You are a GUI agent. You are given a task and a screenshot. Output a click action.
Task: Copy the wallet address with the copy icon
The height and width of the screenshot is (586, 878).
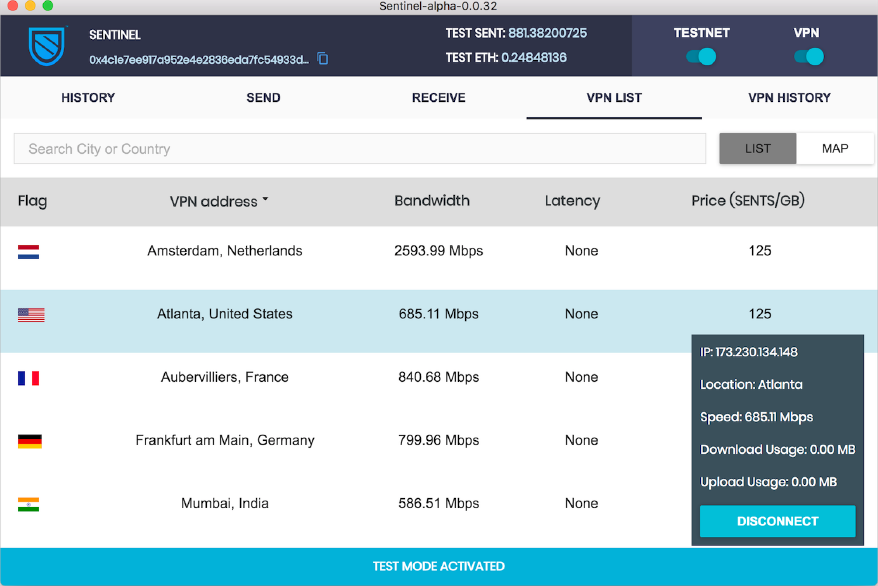click(323, 58)
